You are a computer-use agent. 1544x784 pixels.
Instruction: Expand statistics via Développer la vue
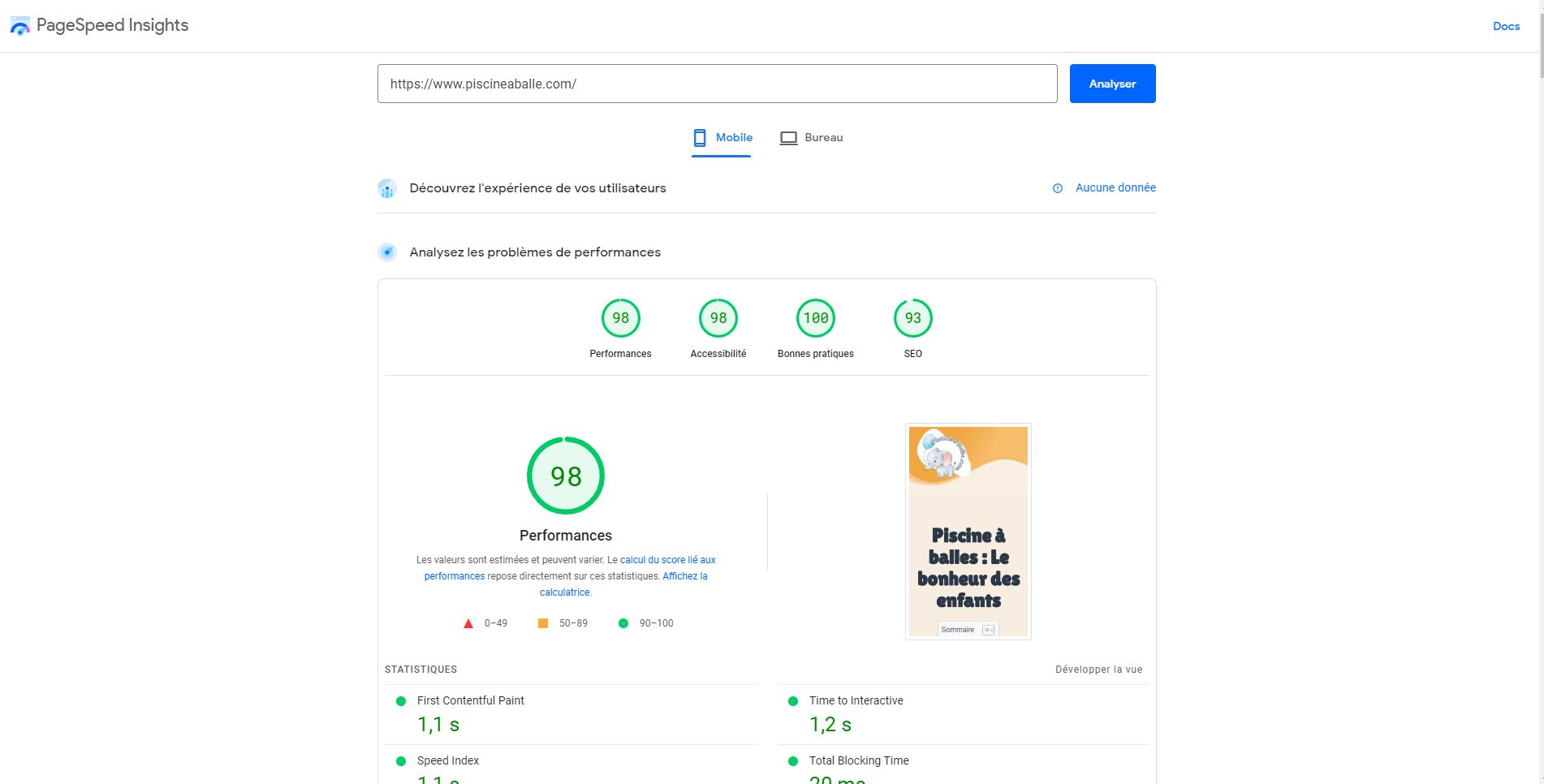pos(1099,670)
